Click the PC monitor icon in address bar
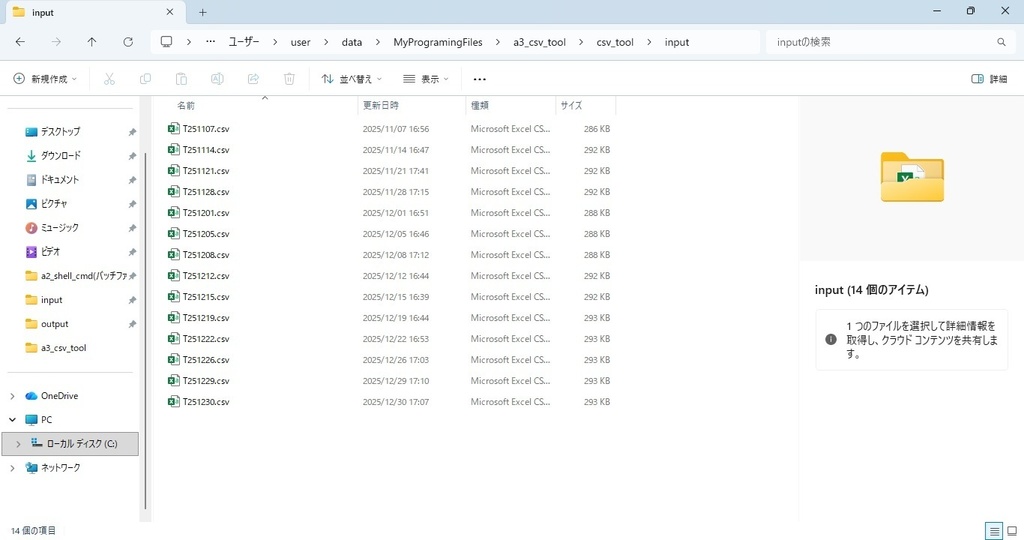This screenshot has width=1024, height=540. tap(167, 42)
